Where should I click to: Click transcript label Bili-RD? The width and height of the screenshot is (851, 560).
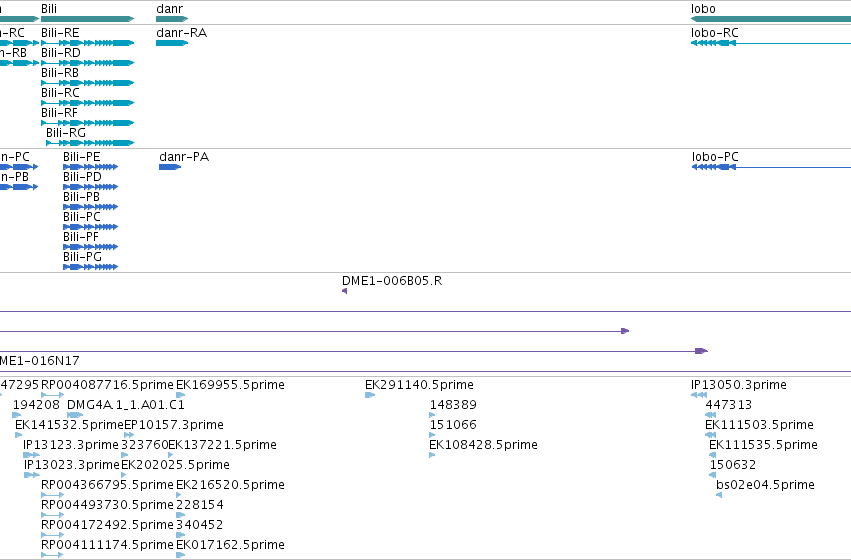(61, 53)
